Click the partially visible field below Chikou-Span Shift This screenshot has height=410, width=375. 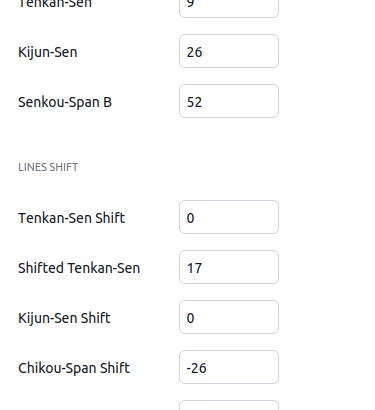229,405
